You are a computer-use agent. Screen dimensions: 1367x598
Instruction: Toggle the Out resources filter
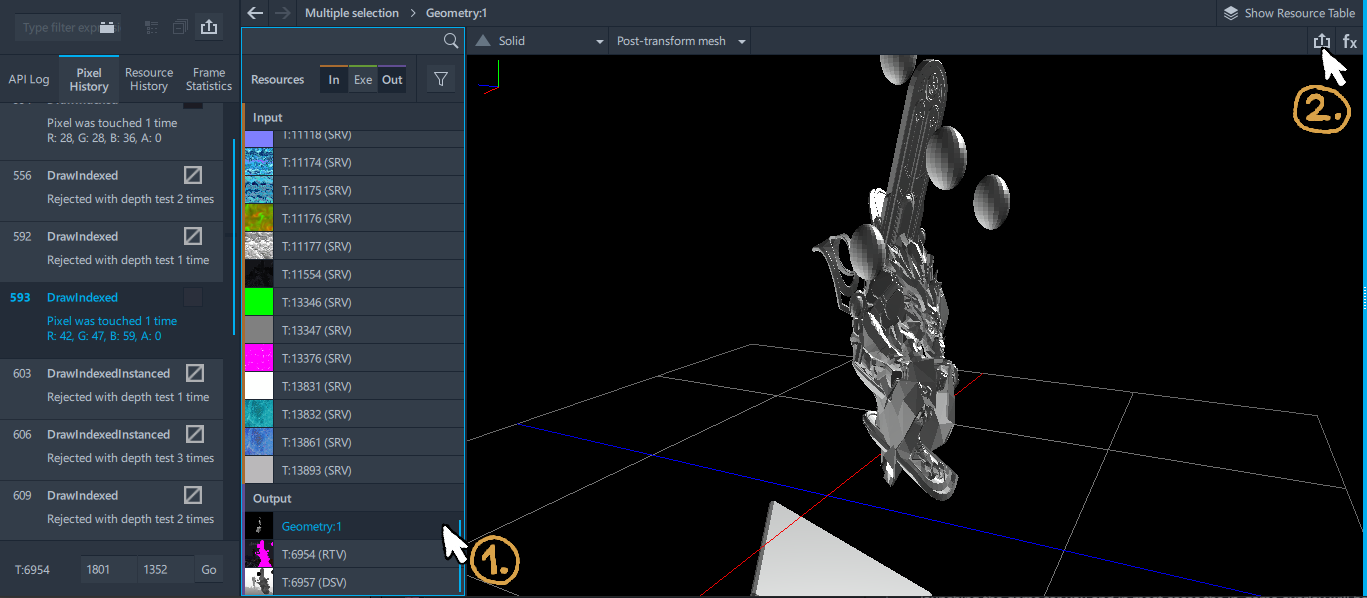point(392,80)
